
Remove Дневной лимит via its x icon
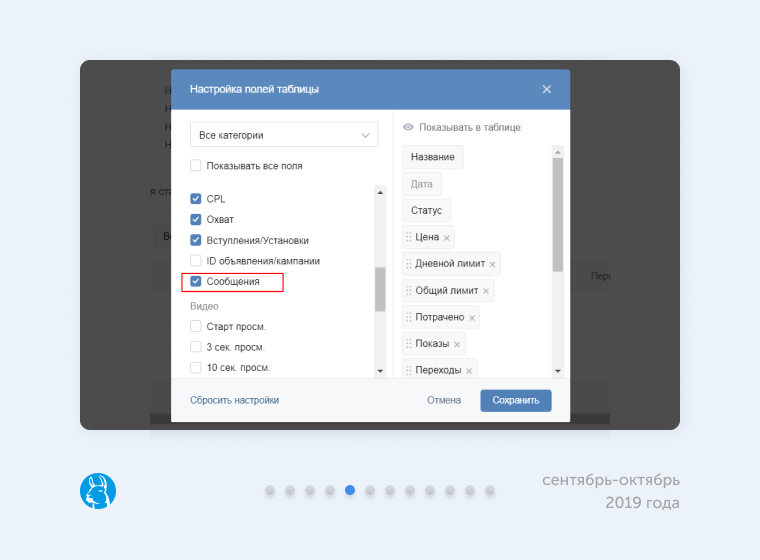493,264
